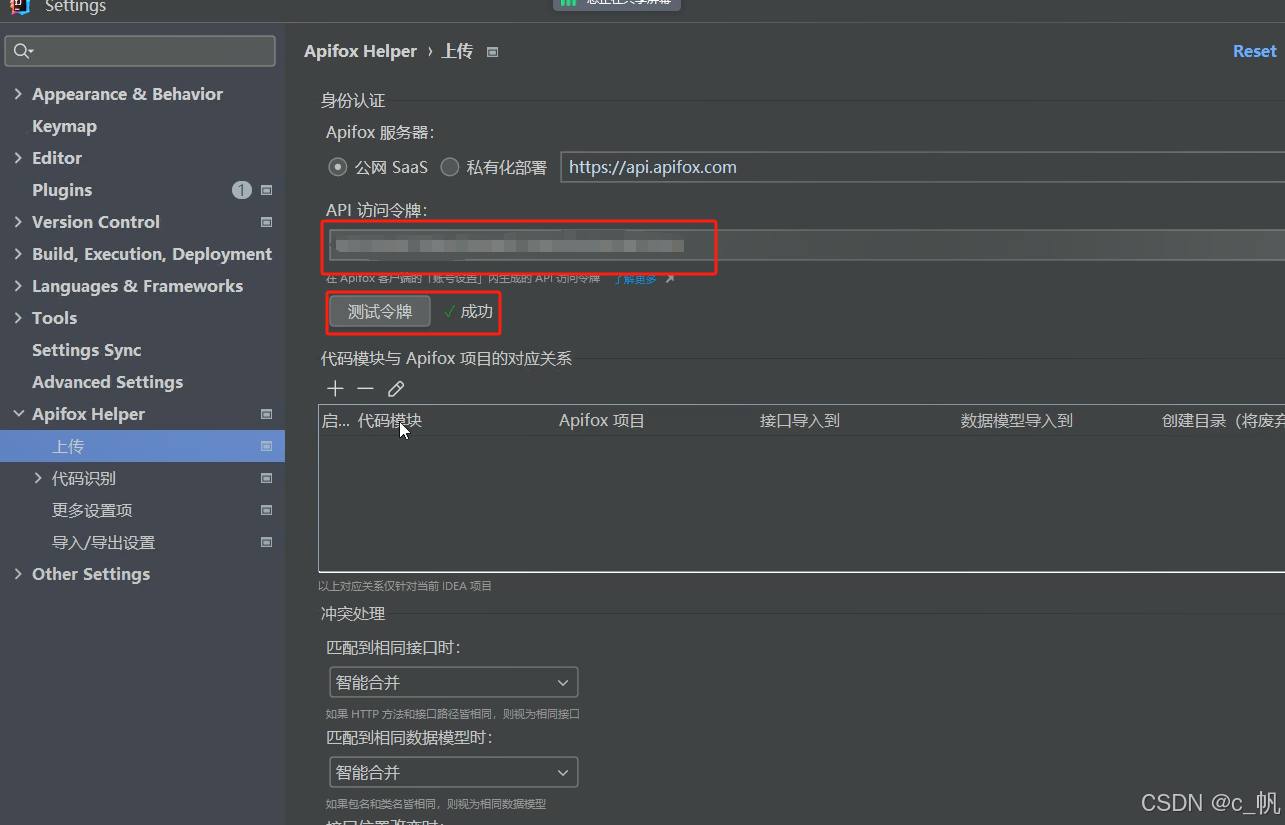Click project-level icon beside 导入/导出设置

[267, 542]
